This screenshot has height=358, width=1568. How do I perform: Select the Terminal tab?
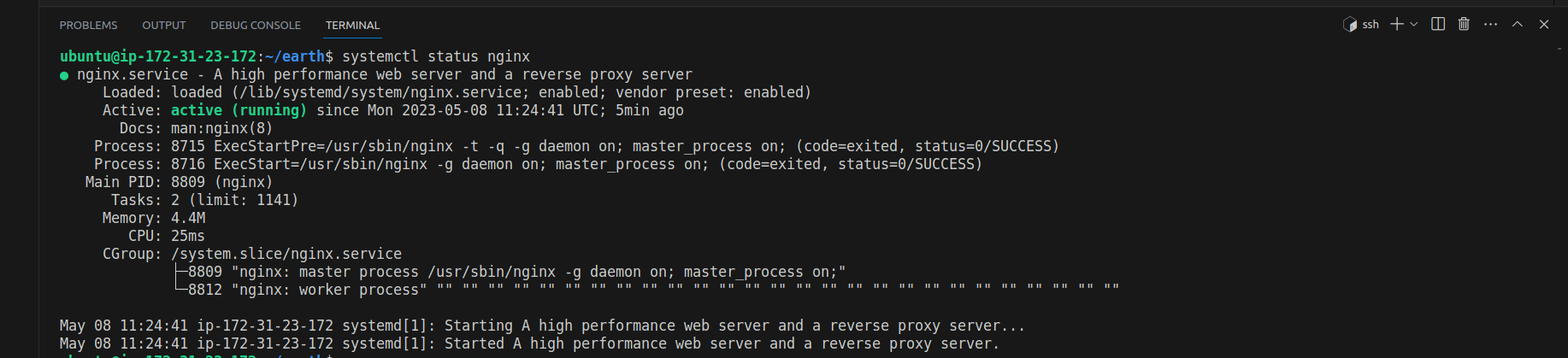pyautogui.click(x=352, y=26)
